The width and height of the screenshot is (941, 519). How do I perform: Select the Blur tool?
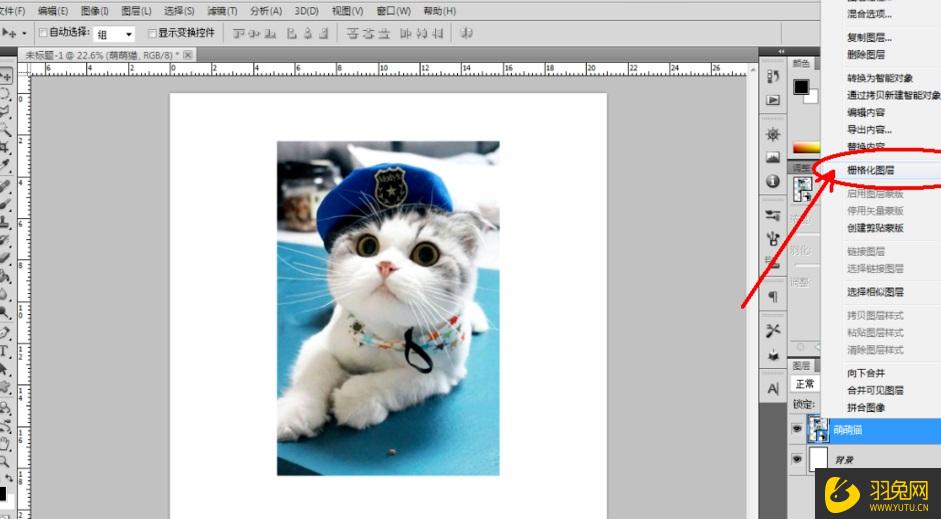pyautogui.click(x=5, y=294)
